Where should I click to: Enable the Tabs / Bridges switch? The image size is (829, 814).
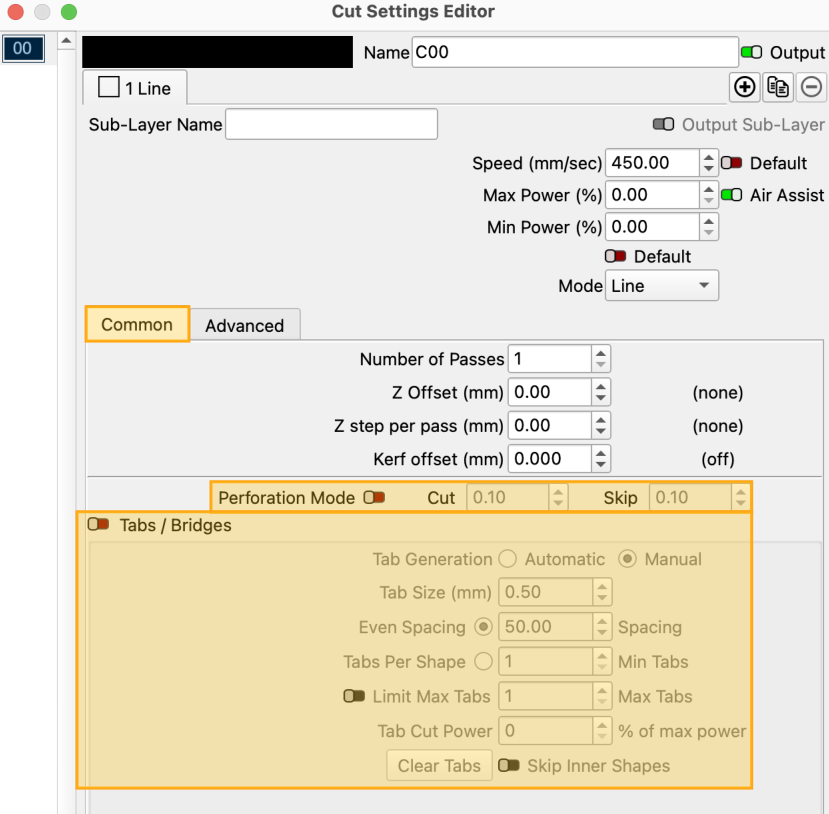click(x=98, y=524)
